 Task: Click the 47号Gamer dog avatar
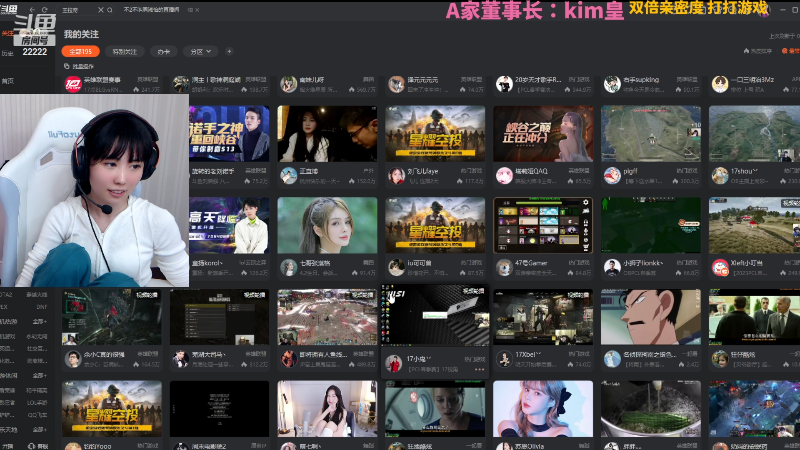pos(504,267)
